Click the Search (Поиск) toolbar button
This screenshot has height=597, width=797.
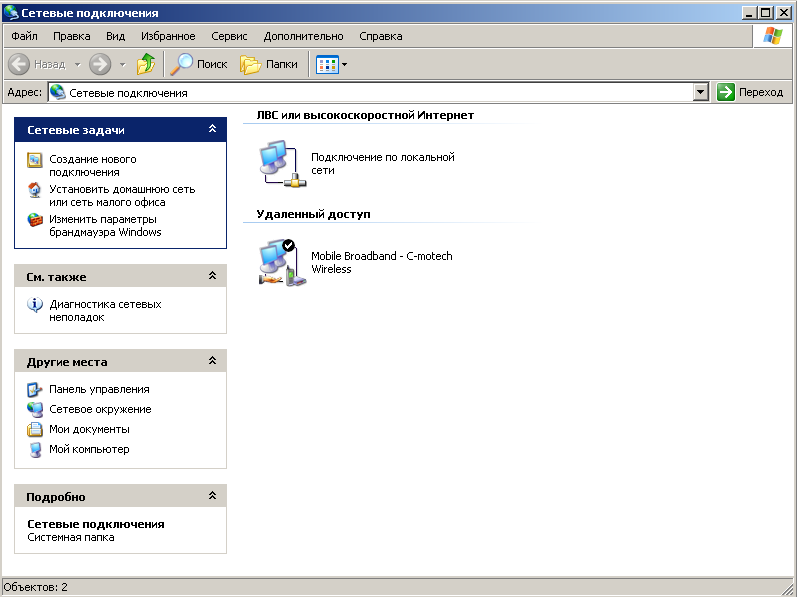[199, 64]
